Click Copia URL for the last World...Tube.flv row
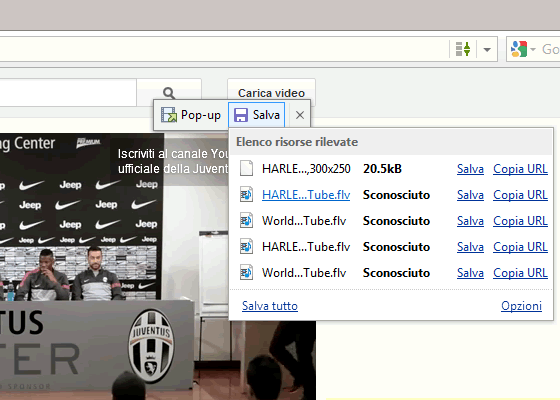 click(x=520, y=273)
